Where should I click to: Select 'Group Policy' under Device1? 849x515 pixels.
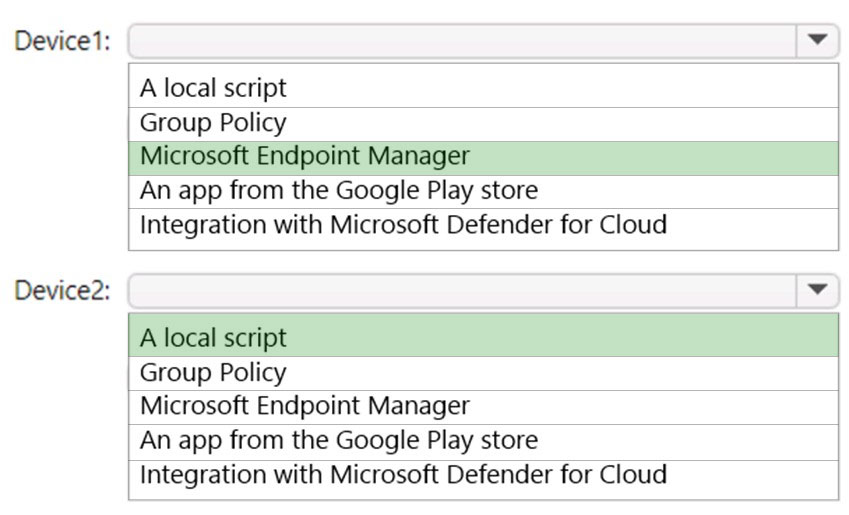coord(483,125)
